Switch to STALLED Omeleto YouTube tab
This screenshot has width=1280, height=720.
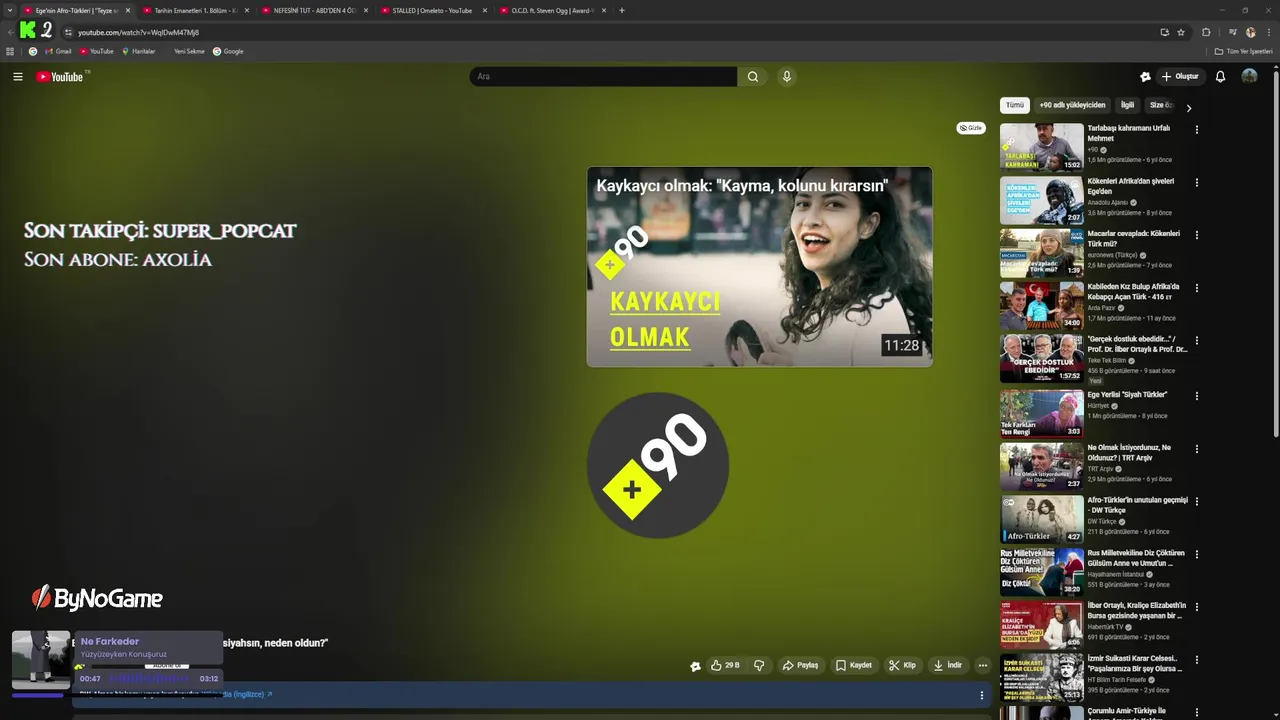pos(432,10)
